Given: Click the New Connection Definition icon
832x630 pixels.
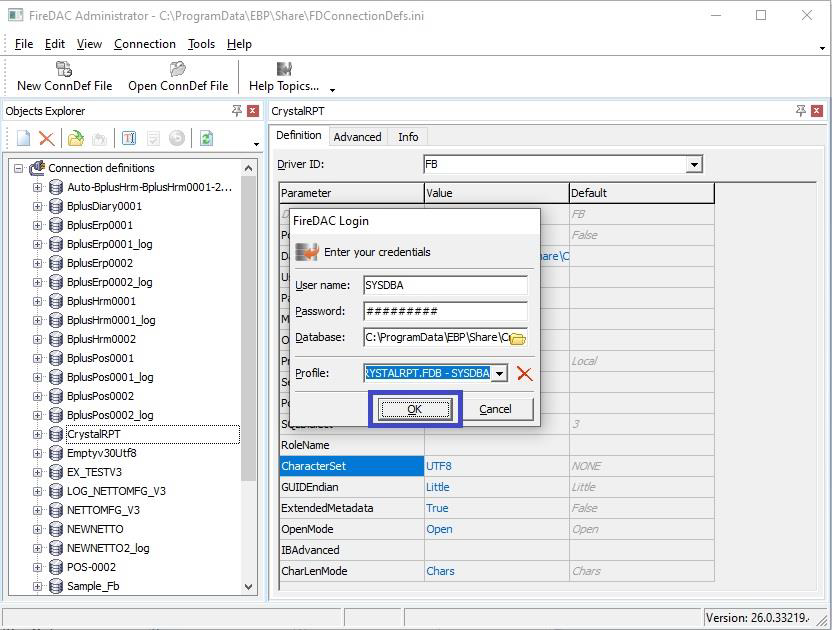Looking at the screenshot, I should [x=23, y=138].
